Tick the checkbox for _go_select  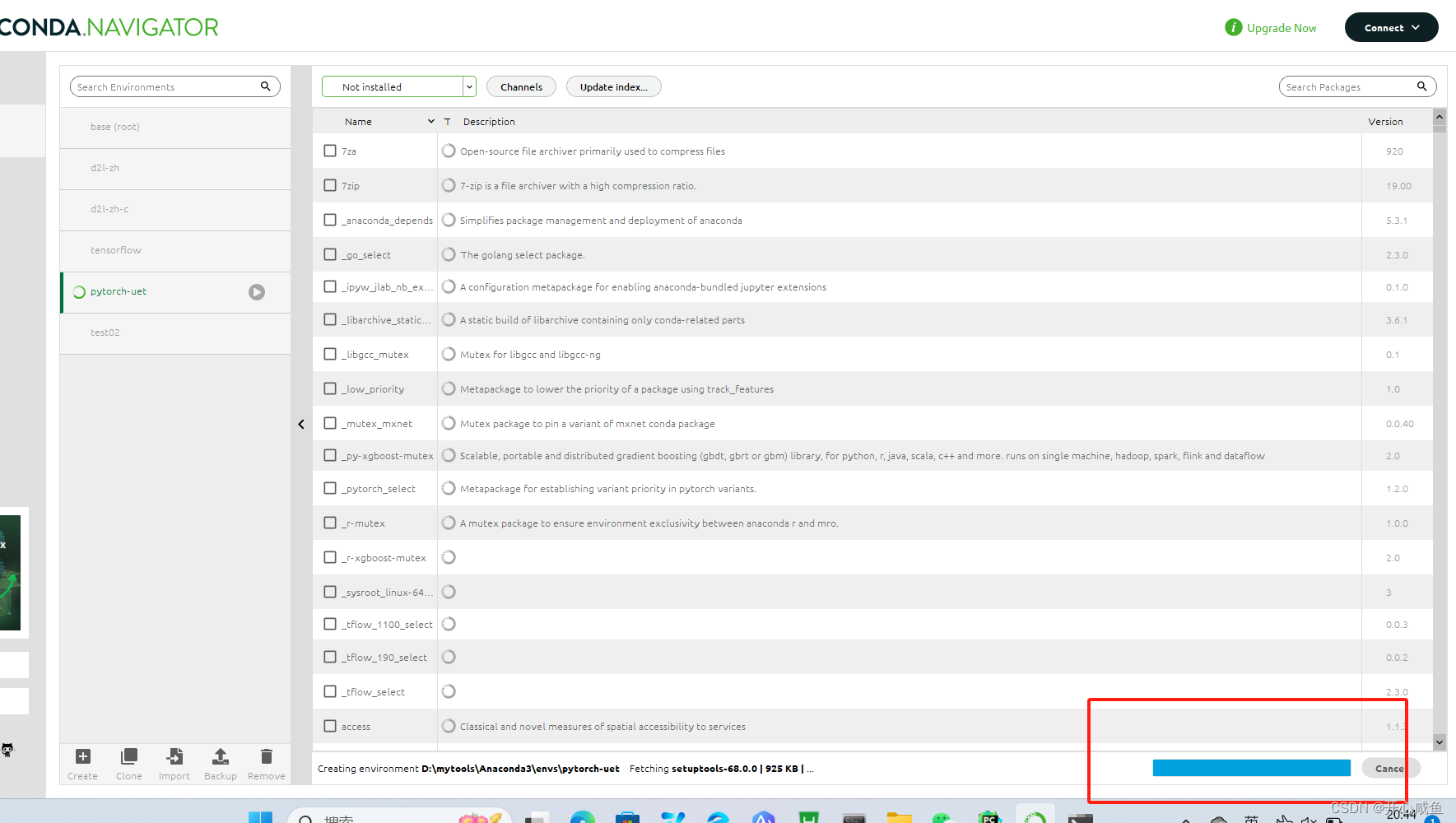click(330, 254)
